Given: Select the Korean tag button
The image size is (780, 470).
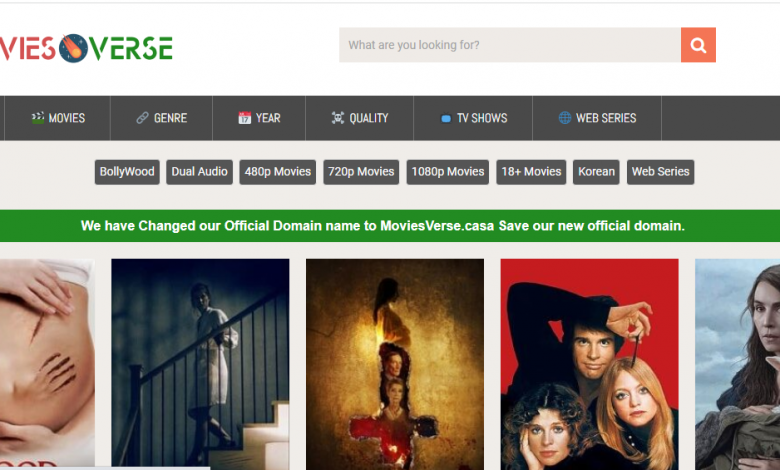Looking at the screenshot, I should tap(596, 172).
